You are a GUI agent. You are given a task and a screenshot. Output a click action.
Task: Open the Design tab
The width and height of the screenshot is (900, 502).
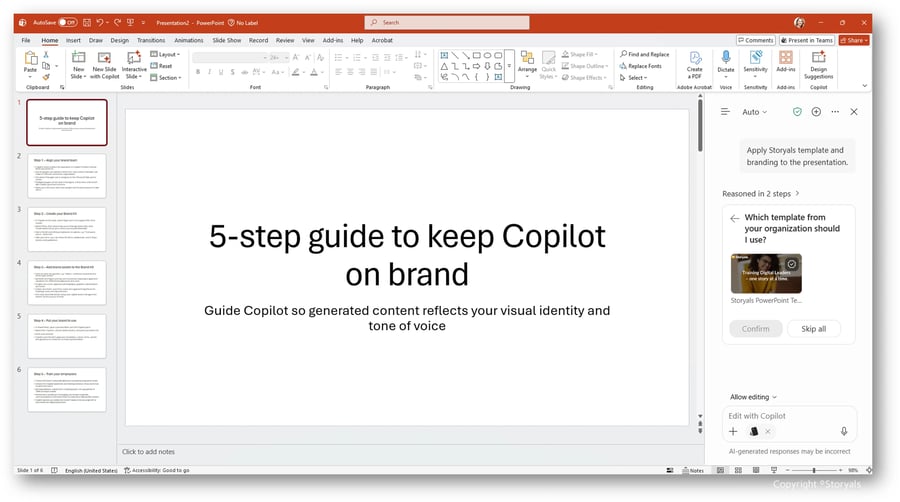coord(119,40)
